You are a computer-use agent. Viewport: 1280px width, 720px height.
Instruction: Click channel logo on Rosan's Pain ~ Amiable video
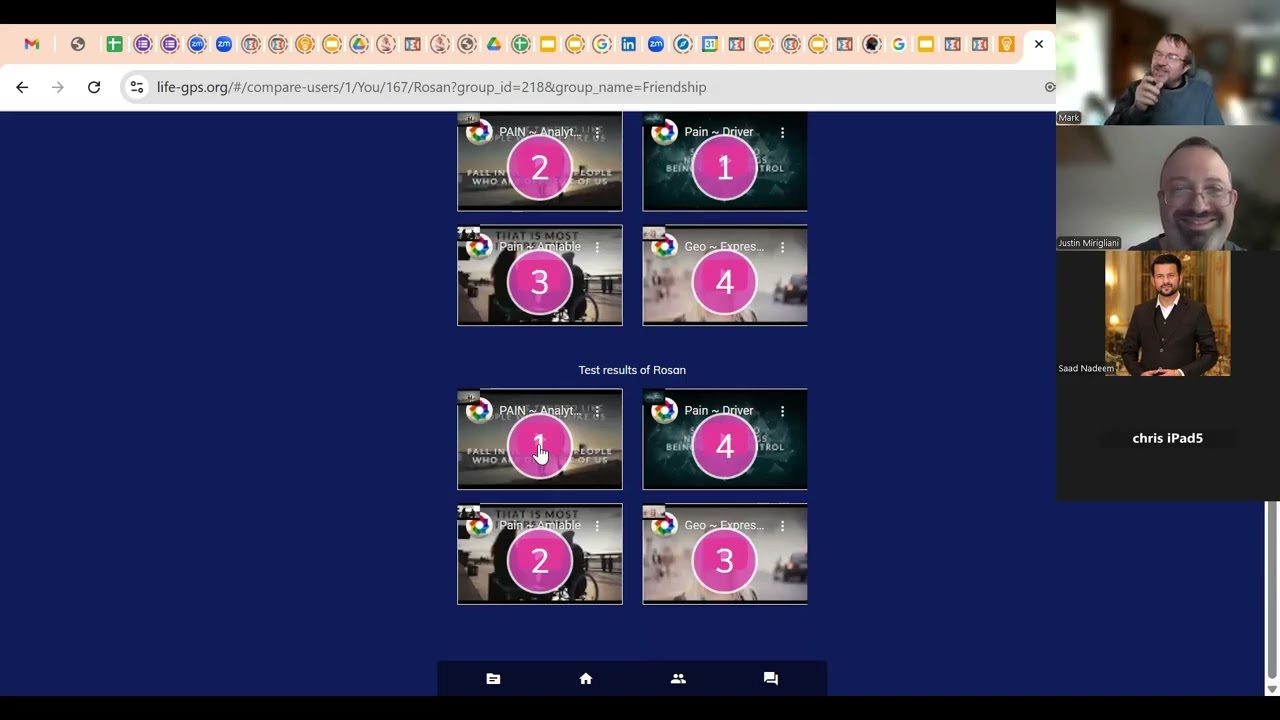coord(479,525)
